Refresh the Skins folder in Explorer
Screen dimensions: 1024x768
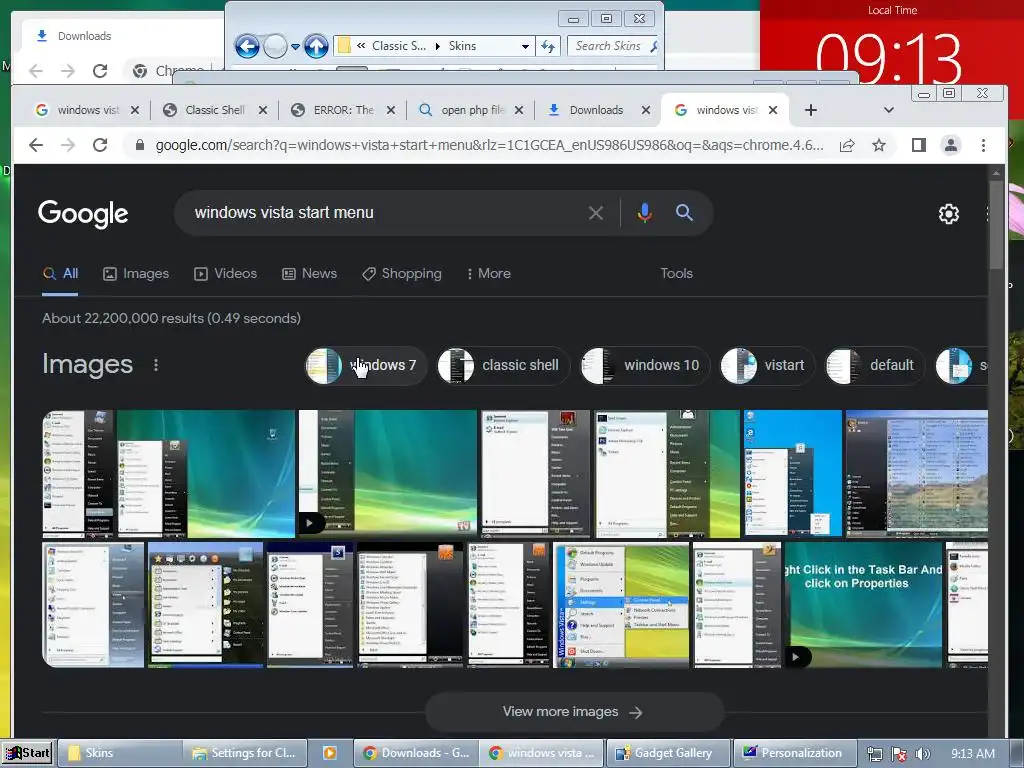[x=548, y=46]
